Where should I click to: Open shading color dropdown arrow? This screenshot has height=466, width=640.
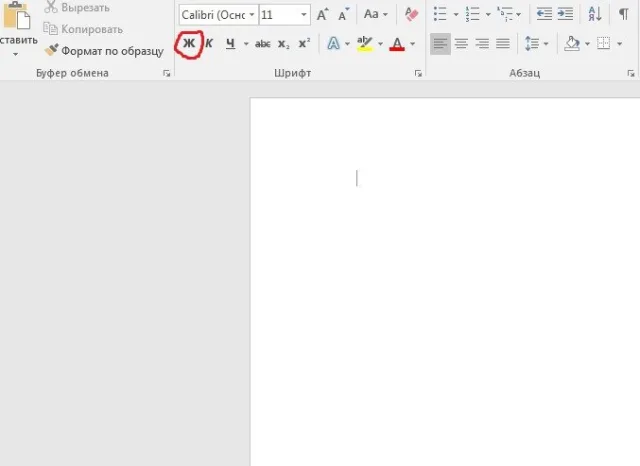point(587,44)
